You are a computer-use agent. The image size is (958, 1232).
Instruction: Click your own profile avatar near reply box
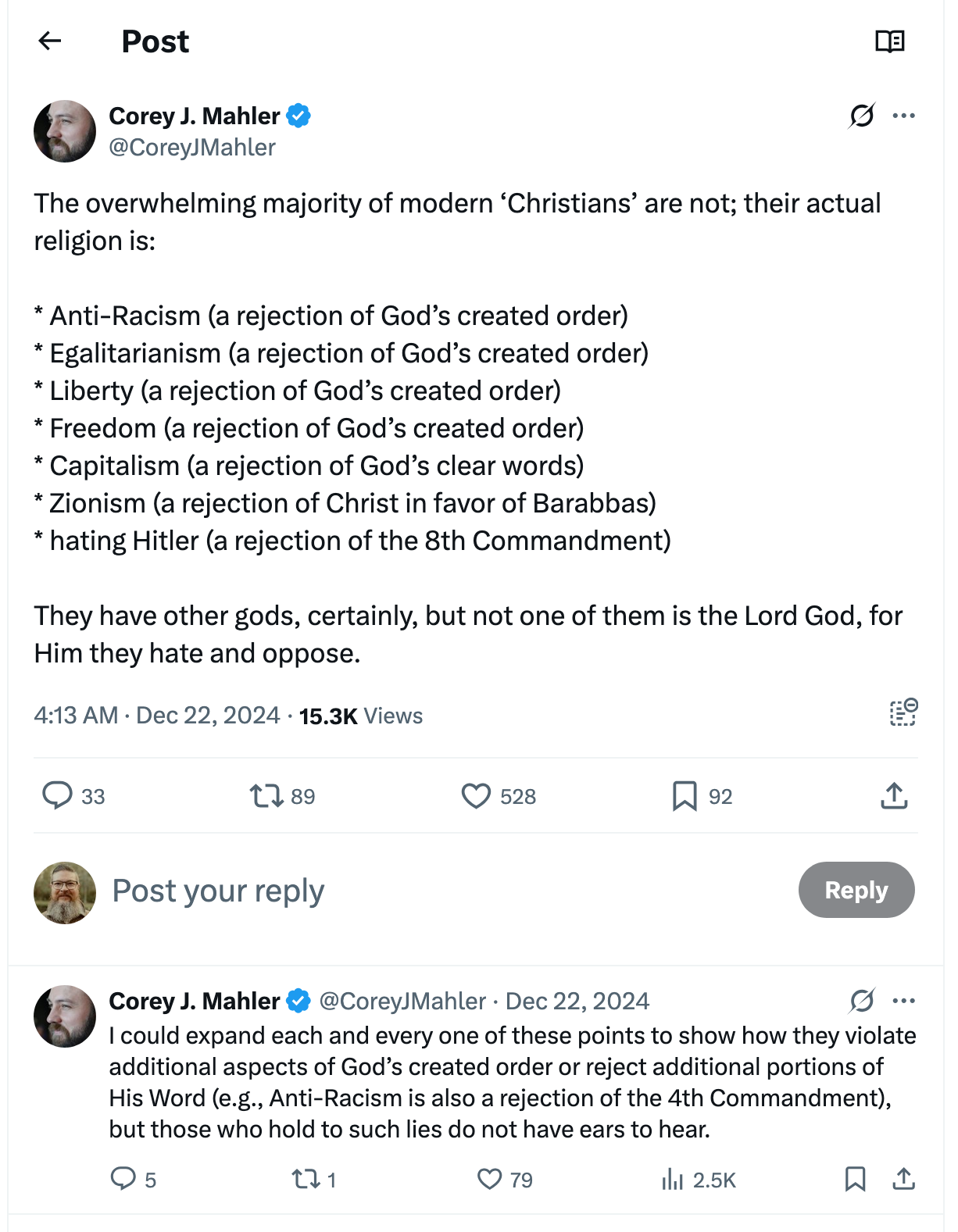(65, 892)
